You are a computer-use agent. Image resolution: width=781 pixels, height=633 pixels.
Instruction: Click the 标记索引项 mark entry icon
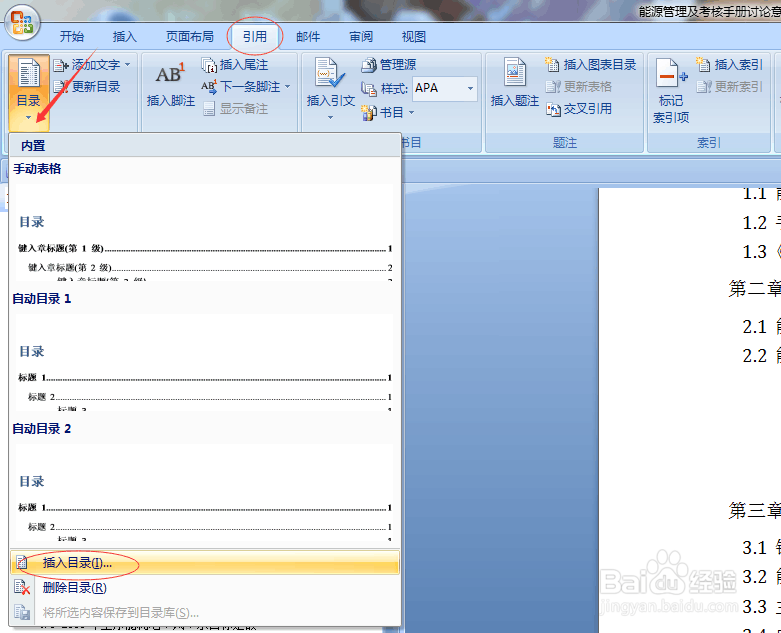click(x=671, y=75)
